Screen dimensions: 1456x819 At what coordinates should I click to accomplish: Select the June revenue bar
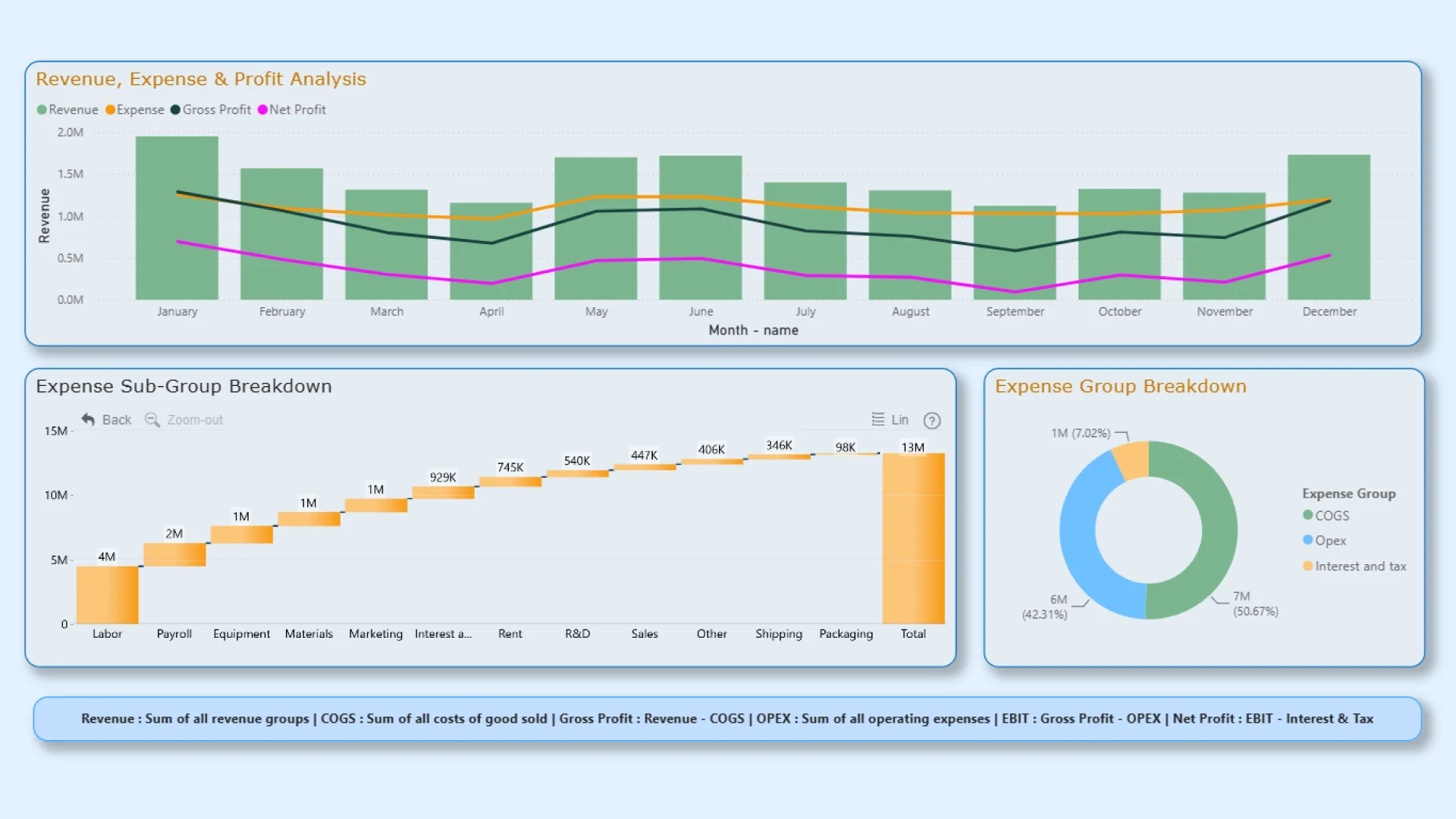click(701, 227)
